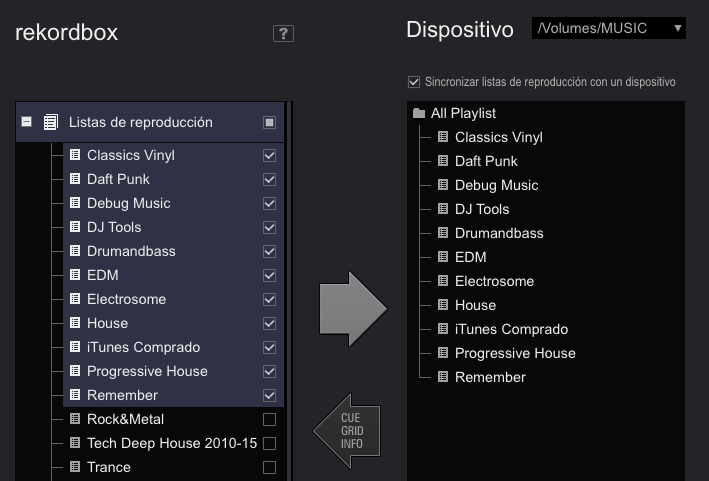Screen dimensions: 709x481
Task: Open the /Volumes/MUSIC device dropdown
Action: click(608, 28)
